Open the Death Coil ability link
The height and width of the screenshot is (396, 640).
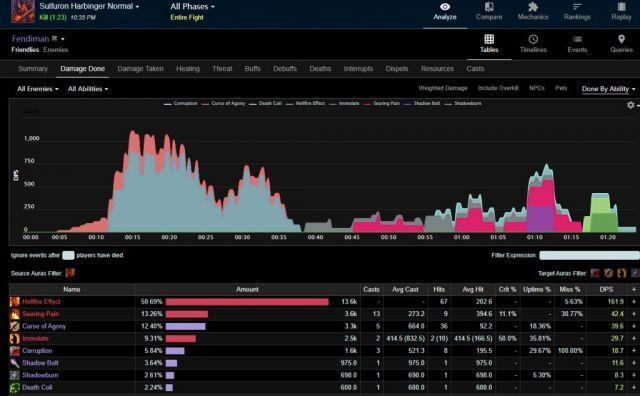pyautogui.click(x=37, y=387)
